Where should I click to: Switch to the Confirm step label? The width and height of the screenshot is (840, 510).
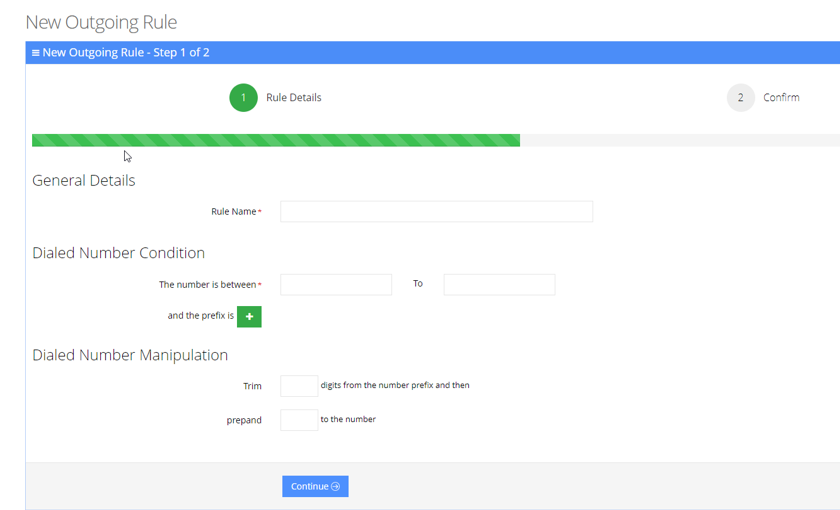coord(781,98)
